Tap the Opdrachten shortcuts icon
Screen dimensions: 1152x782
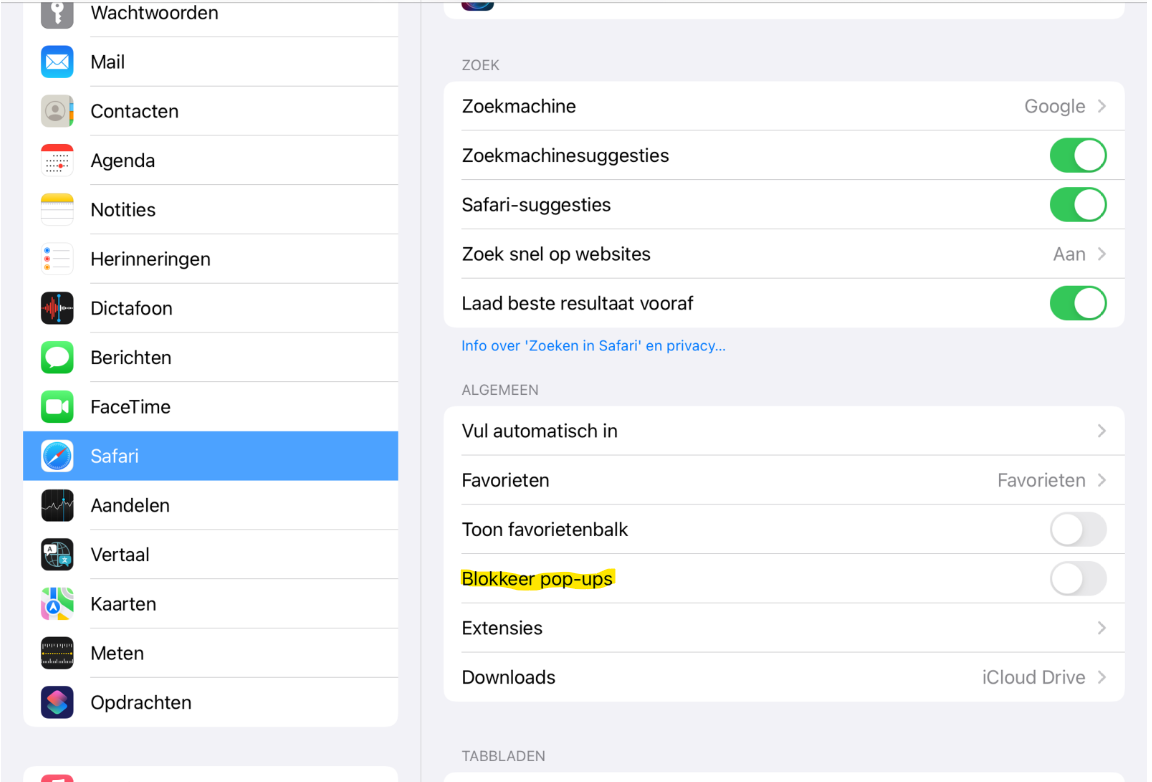[57, 702]
